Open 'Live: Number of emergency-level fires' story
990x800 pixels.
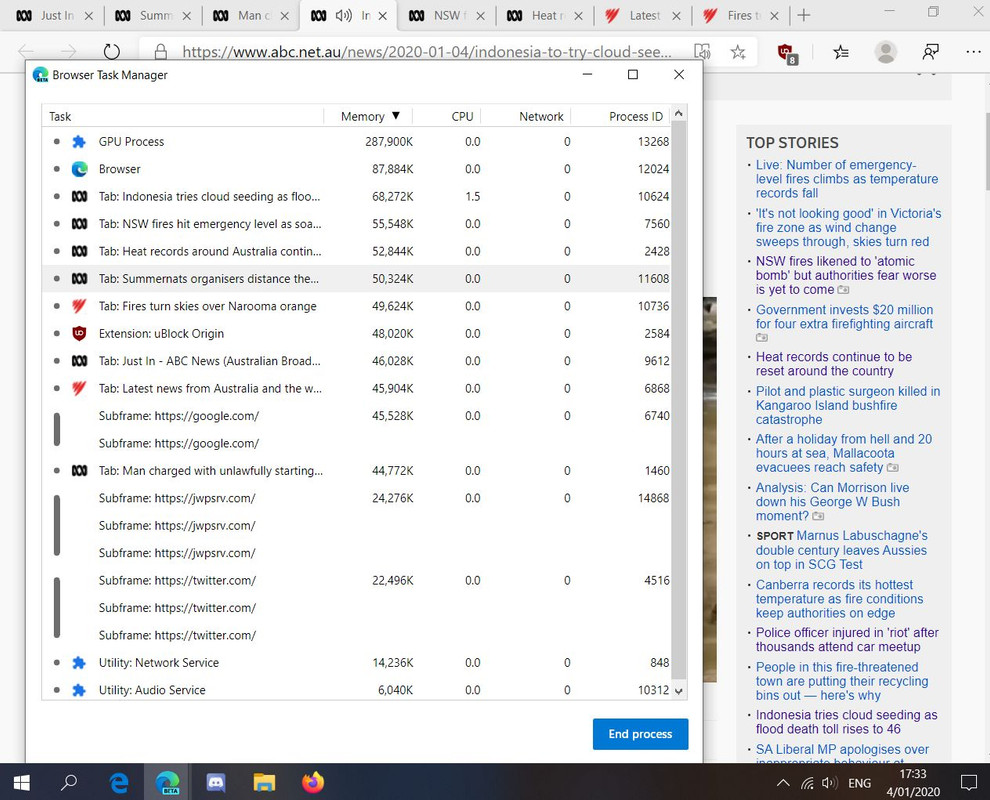click(847, 179)
